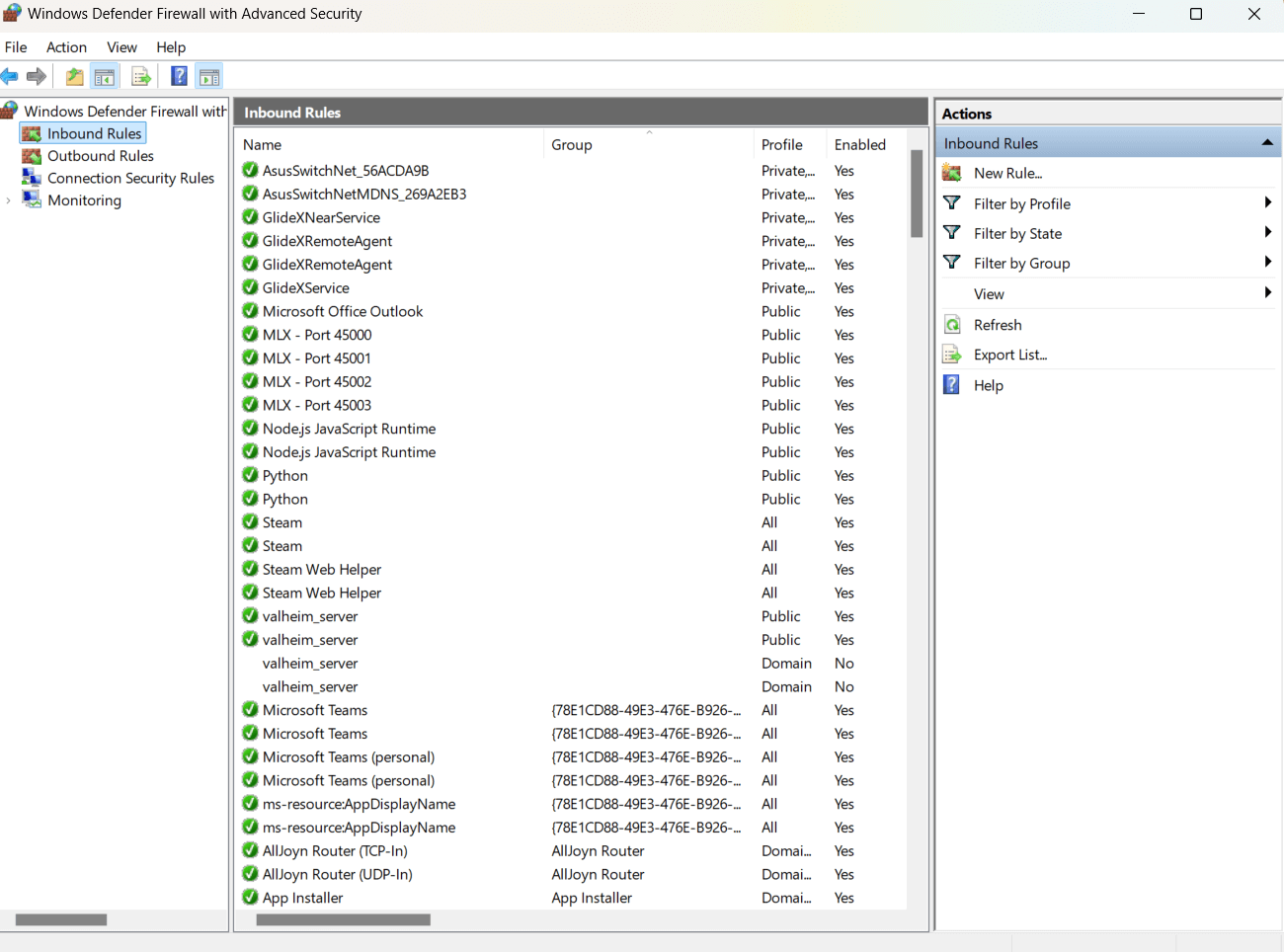
Task: Open the Action menu
Action: point(66,47)
